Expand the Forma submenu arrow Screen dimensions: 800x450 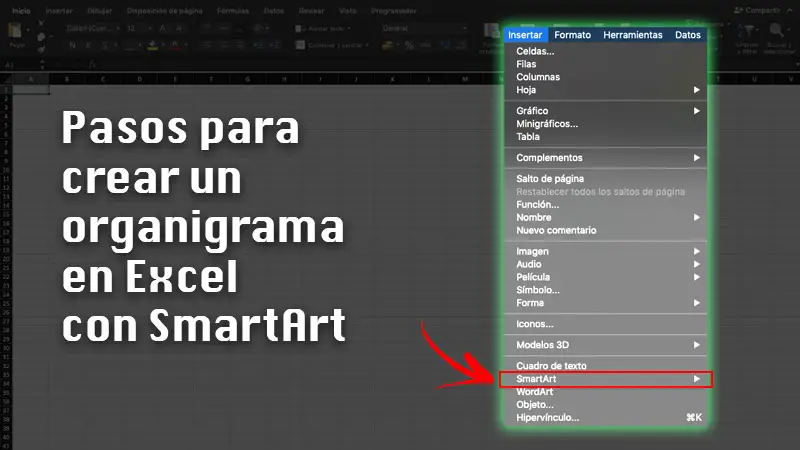[x=696, y=303]
